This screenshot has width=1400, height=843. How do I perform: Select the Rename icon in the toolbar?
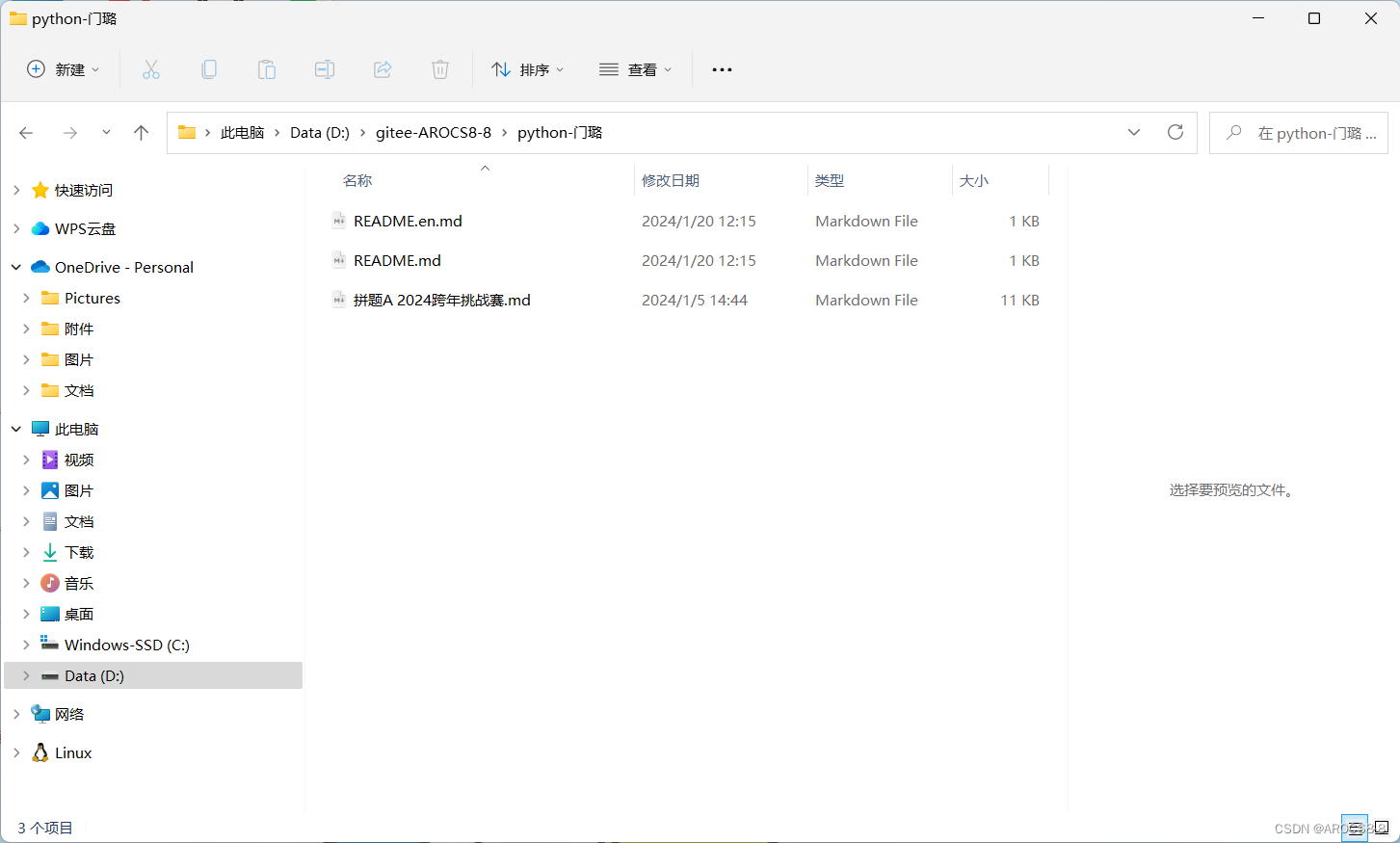click(x=325, y=68)
